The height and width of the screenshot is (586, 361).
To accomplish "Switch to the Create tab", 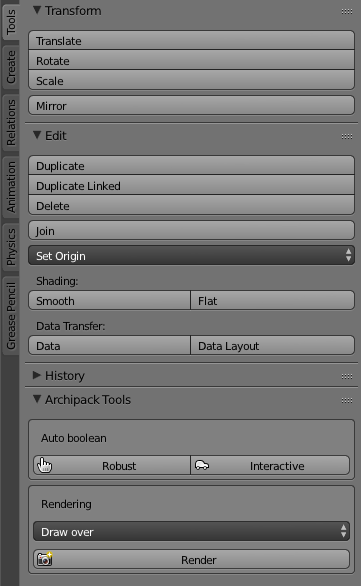I will tap(10, 67).
